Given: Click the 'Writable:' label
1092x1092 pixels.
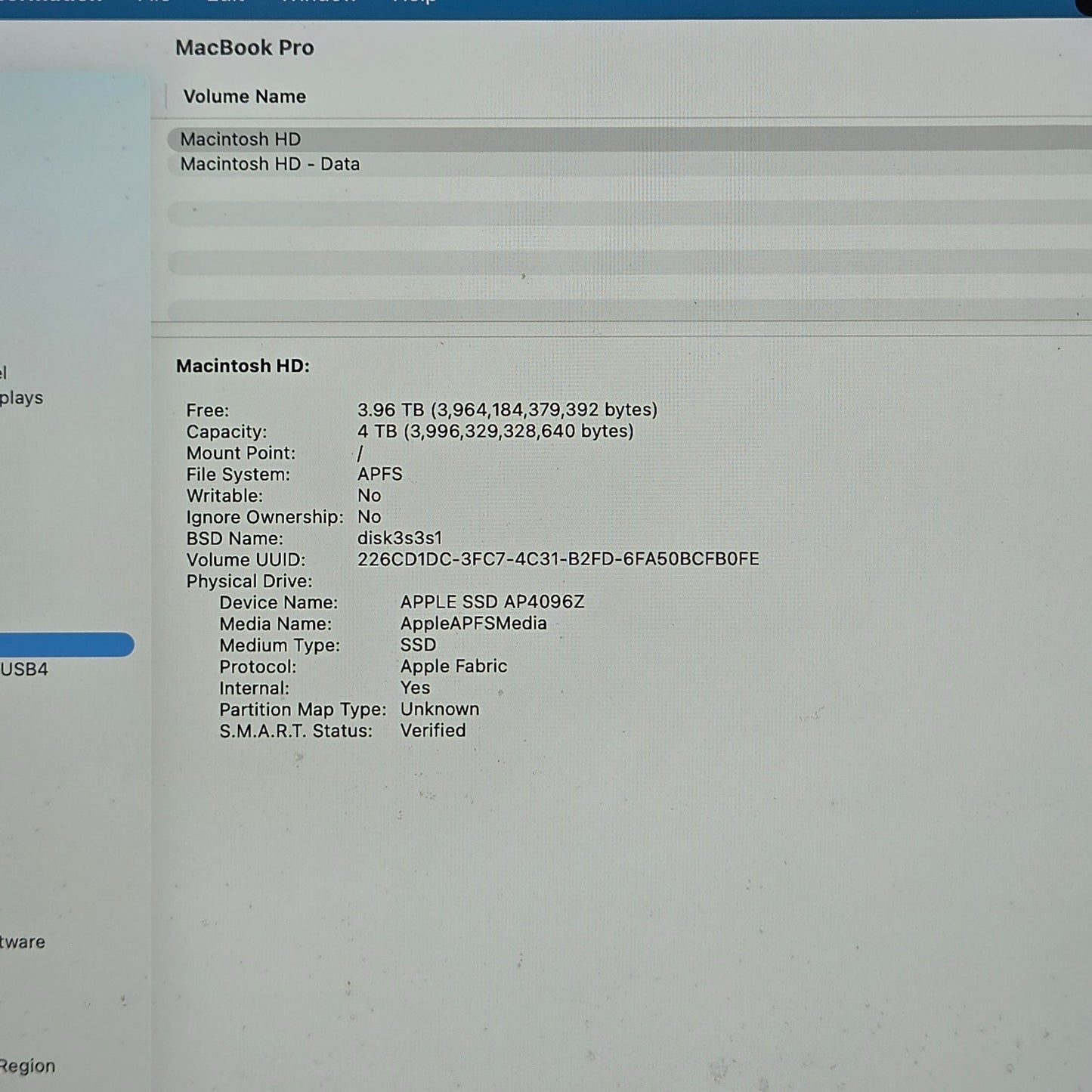Looking at the screenshot, I should coord(224,496).
